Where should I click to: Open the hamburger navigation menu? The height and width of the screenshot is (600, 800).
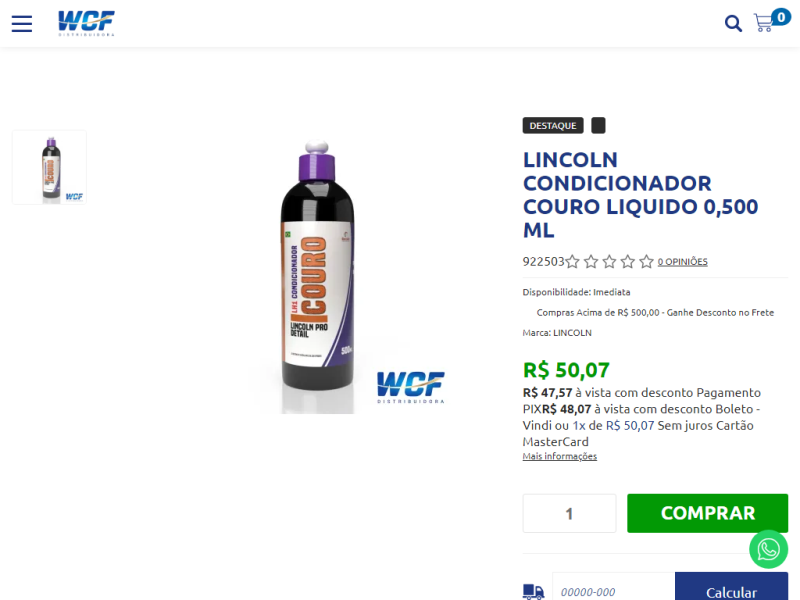click(22, 23)
